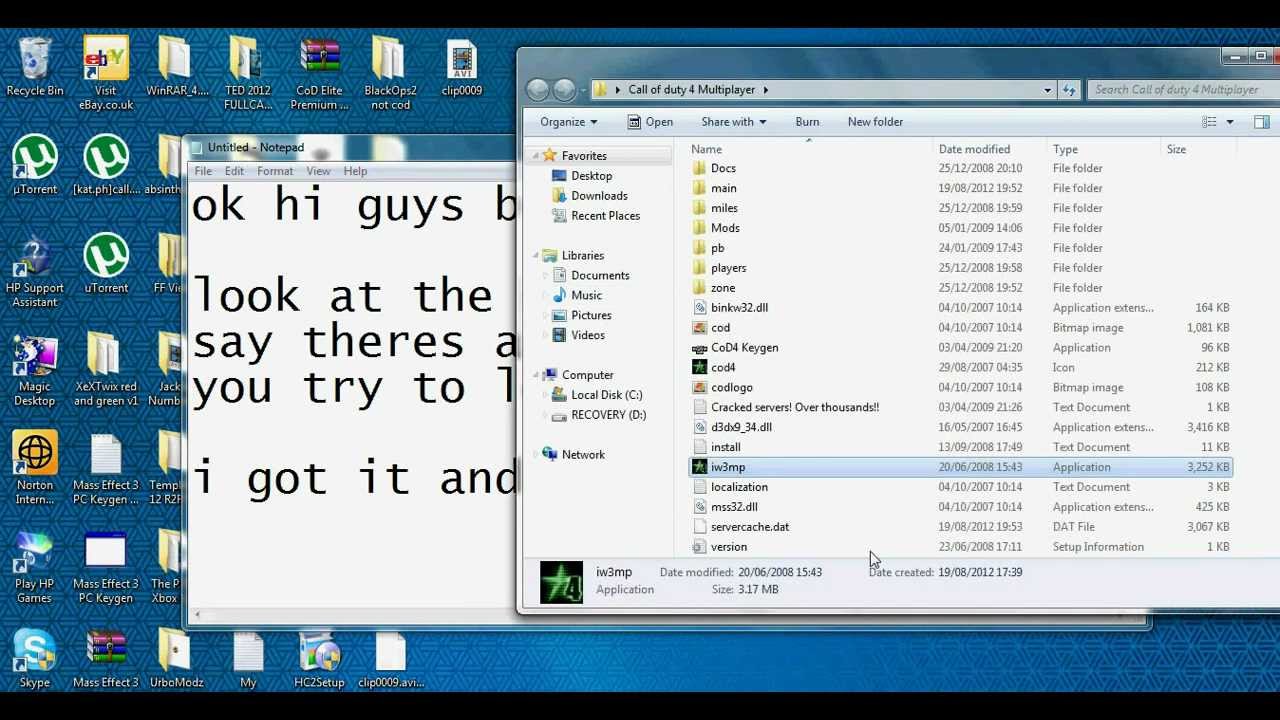Select Desktop in Favorites

[x=591, y=176]
